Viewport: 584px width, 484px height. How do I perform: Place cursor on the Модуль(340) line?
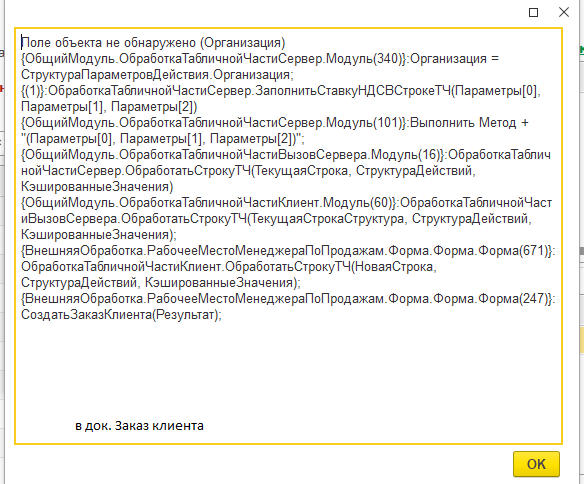[260, 59]
